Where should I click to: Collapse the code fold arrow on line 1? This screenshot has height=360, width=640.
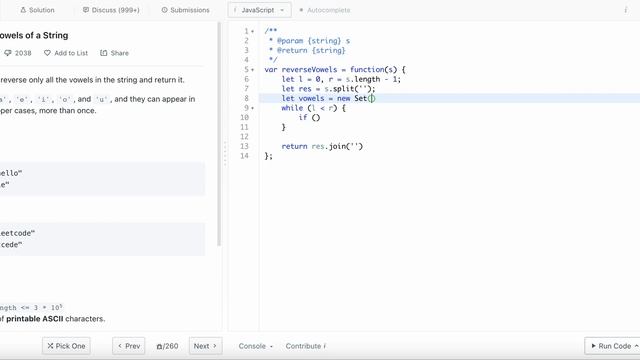pos(253,31)
